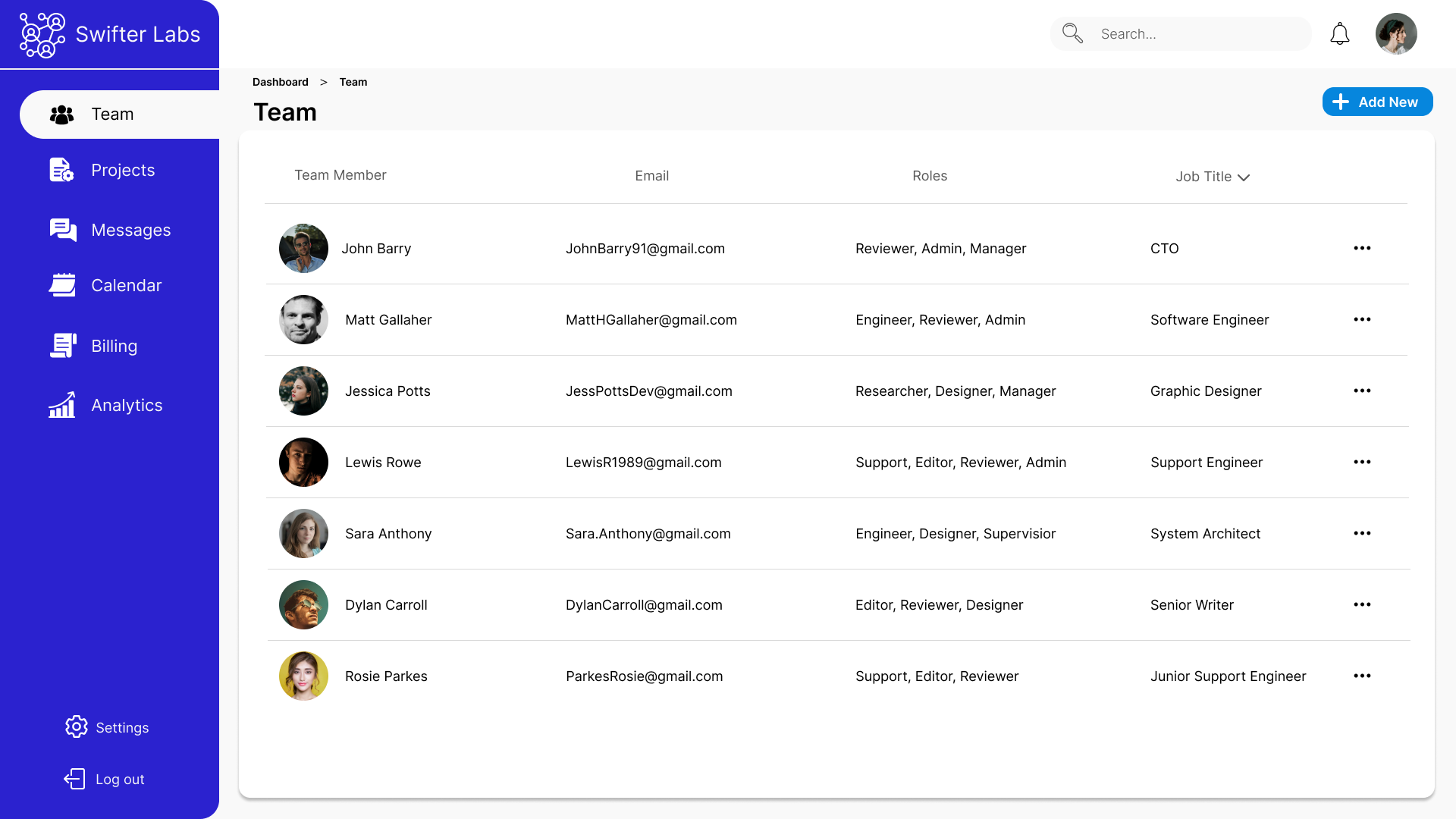Open the Analytics chart icon
1456x819 pixels.
62,405
